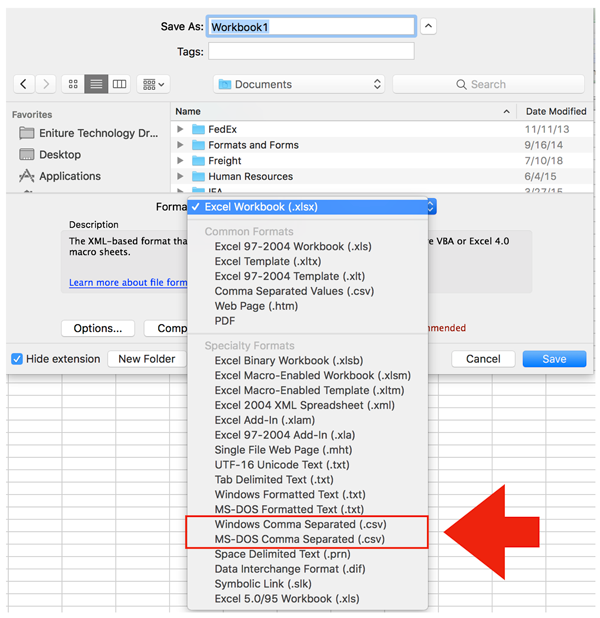Switch to icon grid view

[73, 84]
